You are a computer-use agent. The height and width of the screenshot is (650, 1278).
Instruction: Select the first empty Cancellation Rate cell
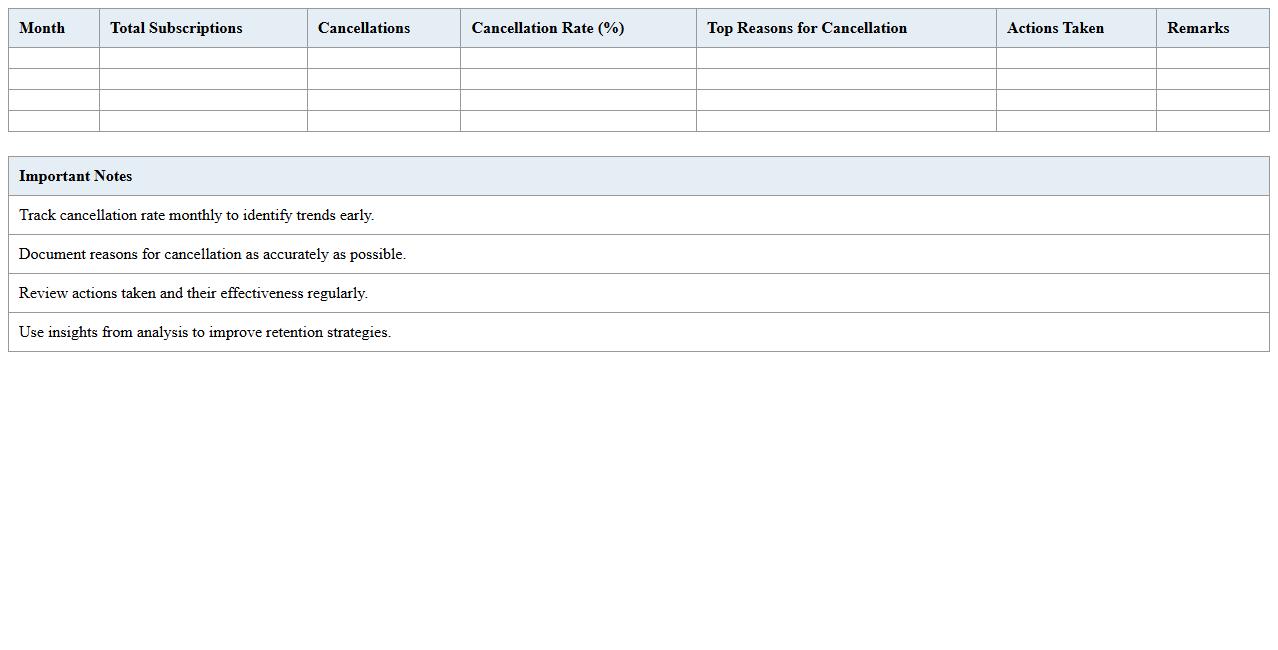coord(578,58)
